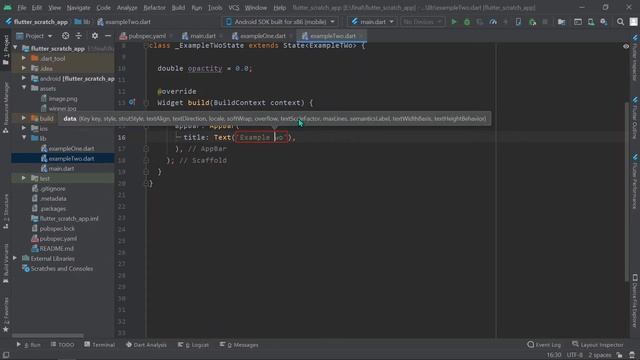Click the locate/scroll-from-source target icon
Viewport: 640px width, 360px height.
click(65, 36)
